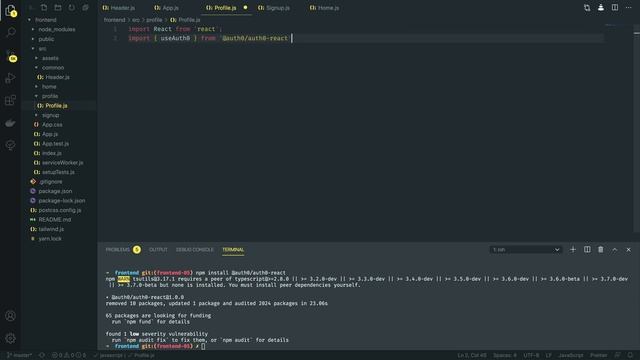640x360 pixels.
Task: Switch to the App.js editor tab
Action: point(167,8)
